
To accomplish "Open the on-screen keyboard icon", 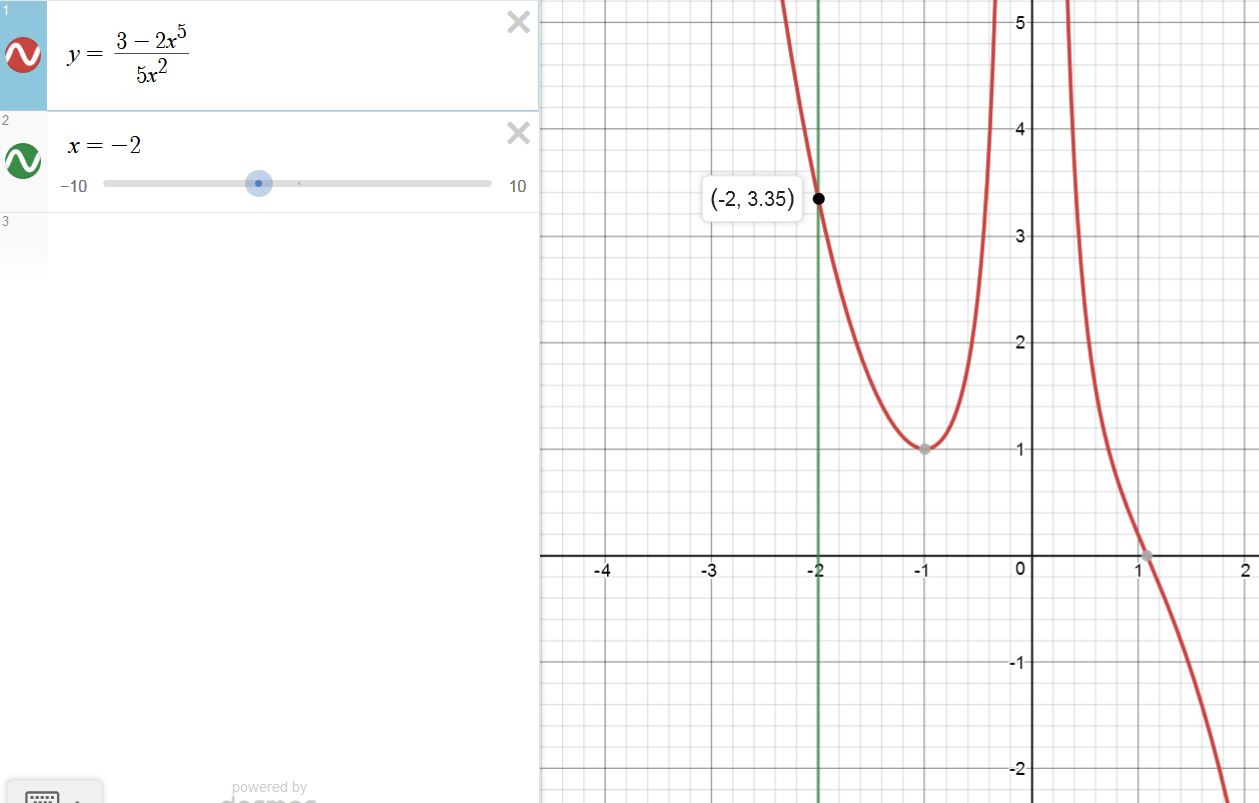I will point(42,796).
